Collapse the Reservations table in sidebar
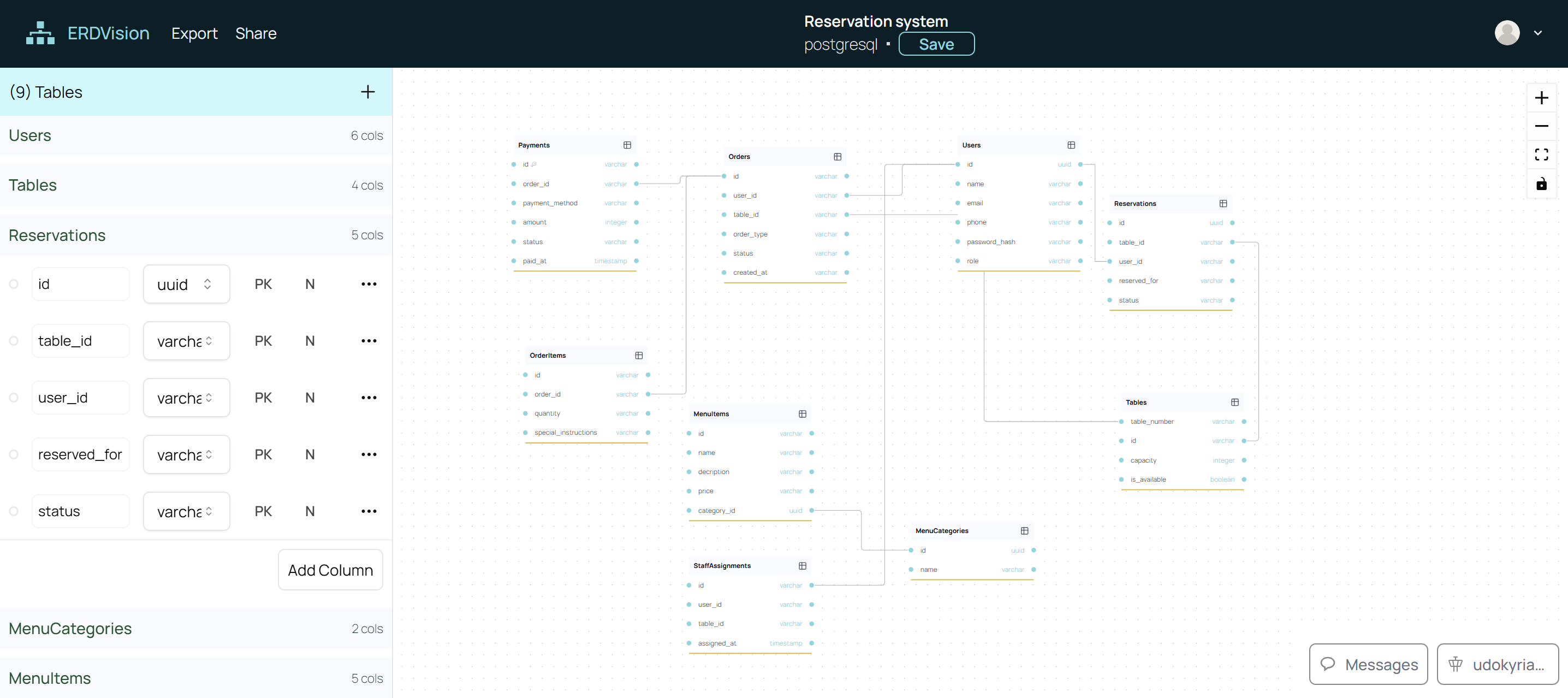 196,235
